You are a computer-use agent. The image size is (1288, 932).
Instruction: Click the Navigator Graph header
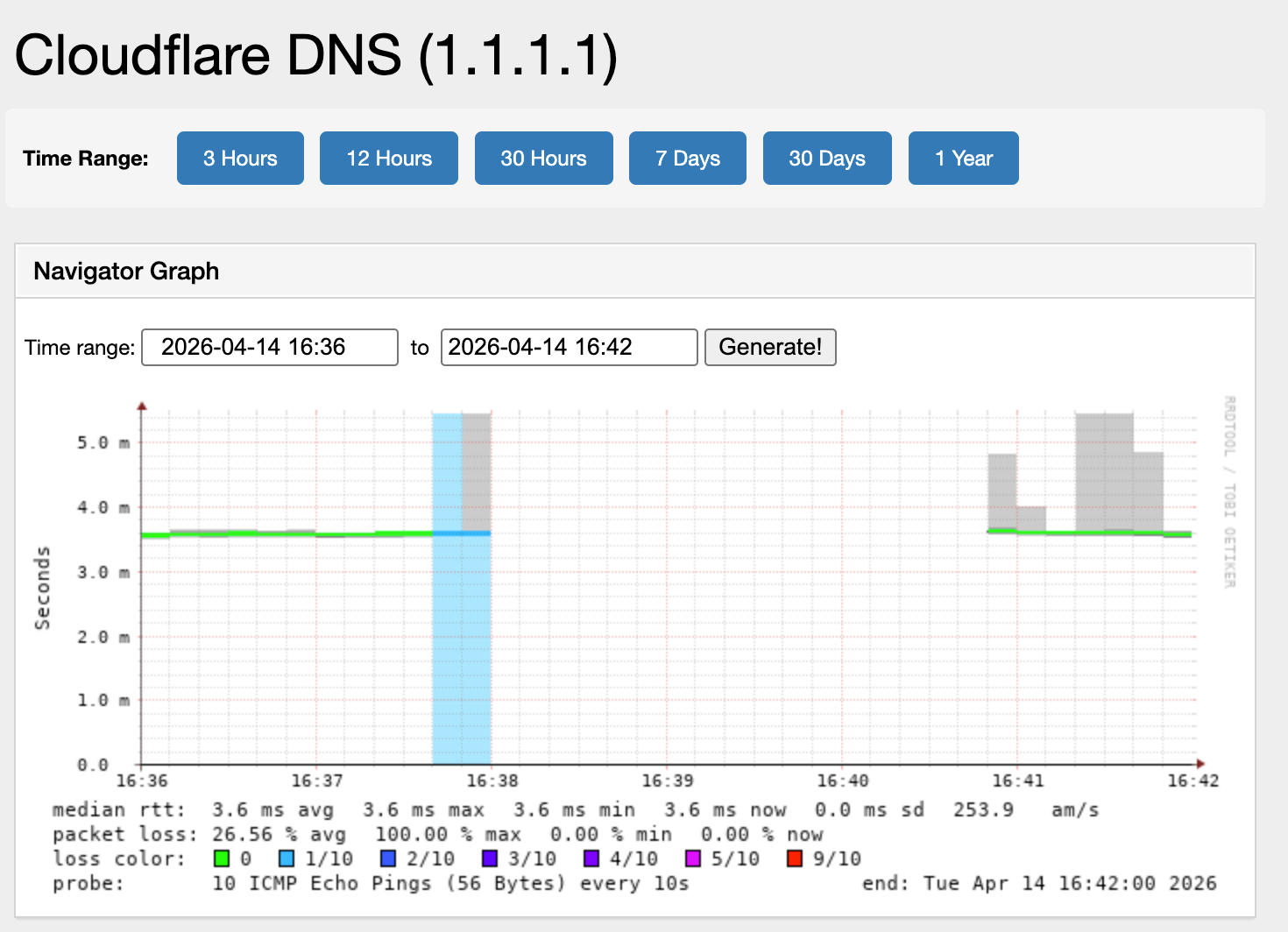tap(126, 271)
